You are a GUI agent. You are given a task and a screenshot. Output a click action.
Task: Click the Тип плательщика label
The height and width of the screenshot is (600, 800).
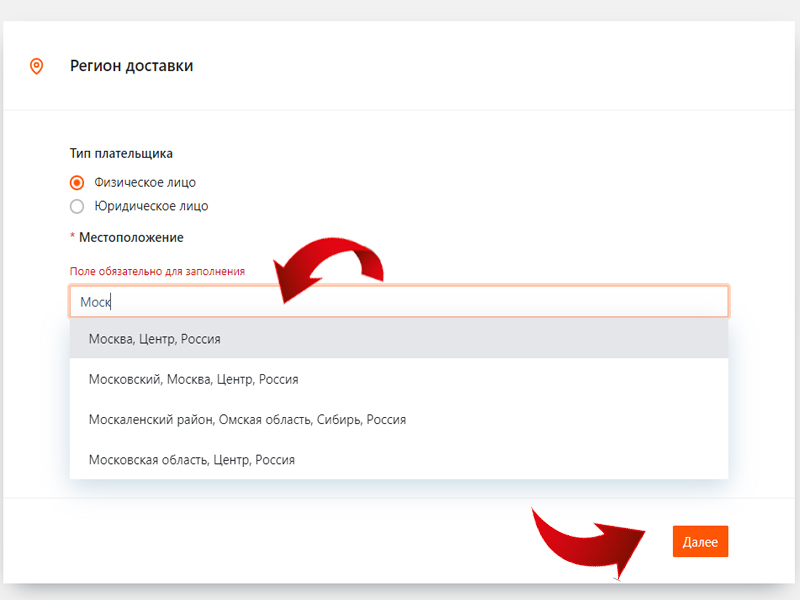121,154
